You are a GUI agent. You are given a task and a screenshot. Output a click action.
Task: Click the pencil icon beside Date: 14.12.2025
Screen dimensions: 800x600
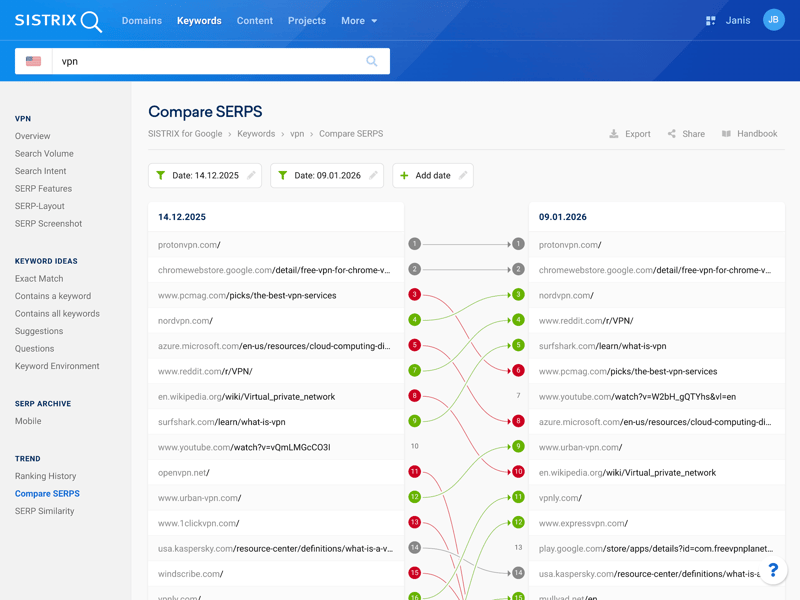point(251,176)
